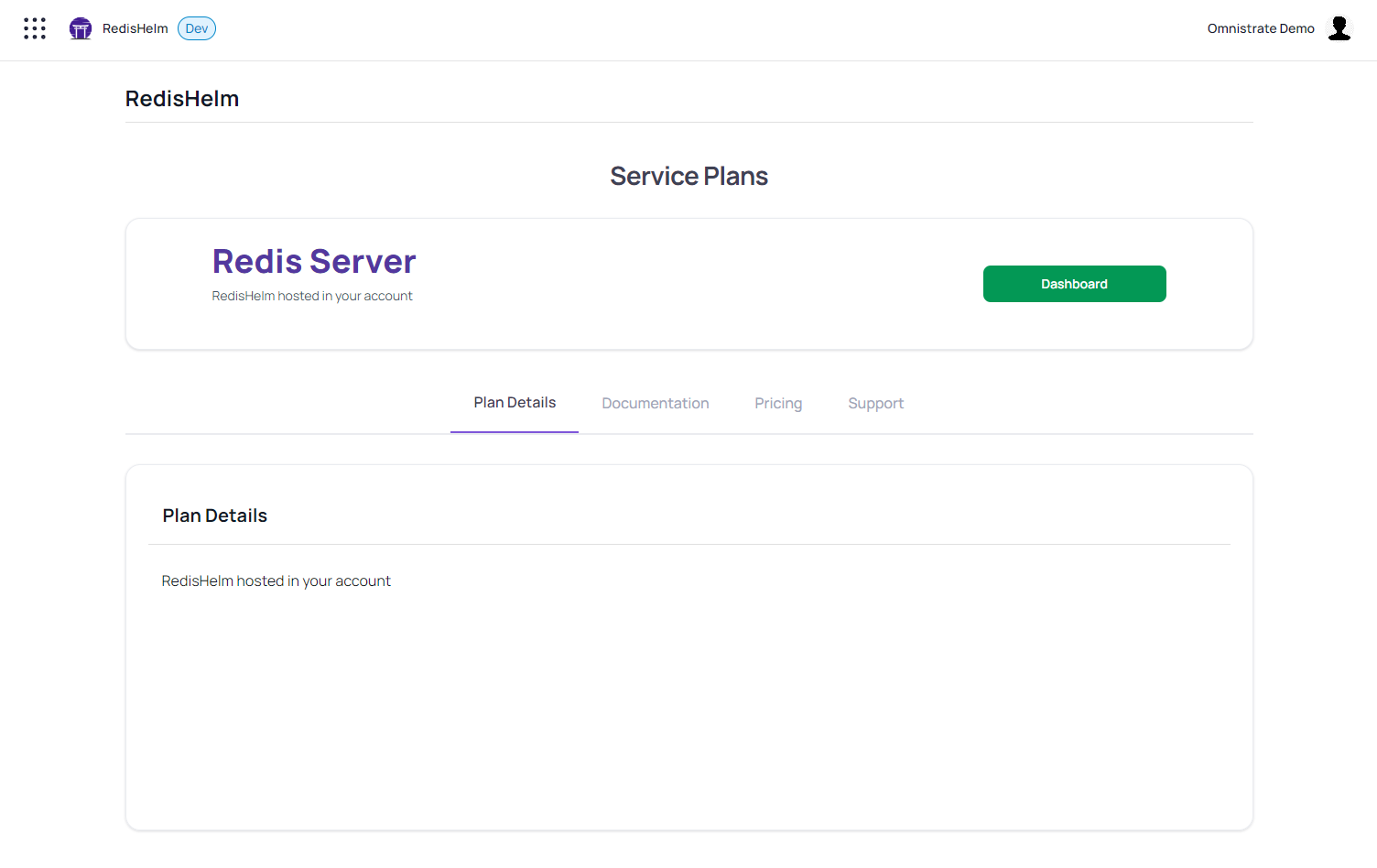Click purple underline beneath Plan Details tab
Screen dimensions: 1377x868
[515, 431]
